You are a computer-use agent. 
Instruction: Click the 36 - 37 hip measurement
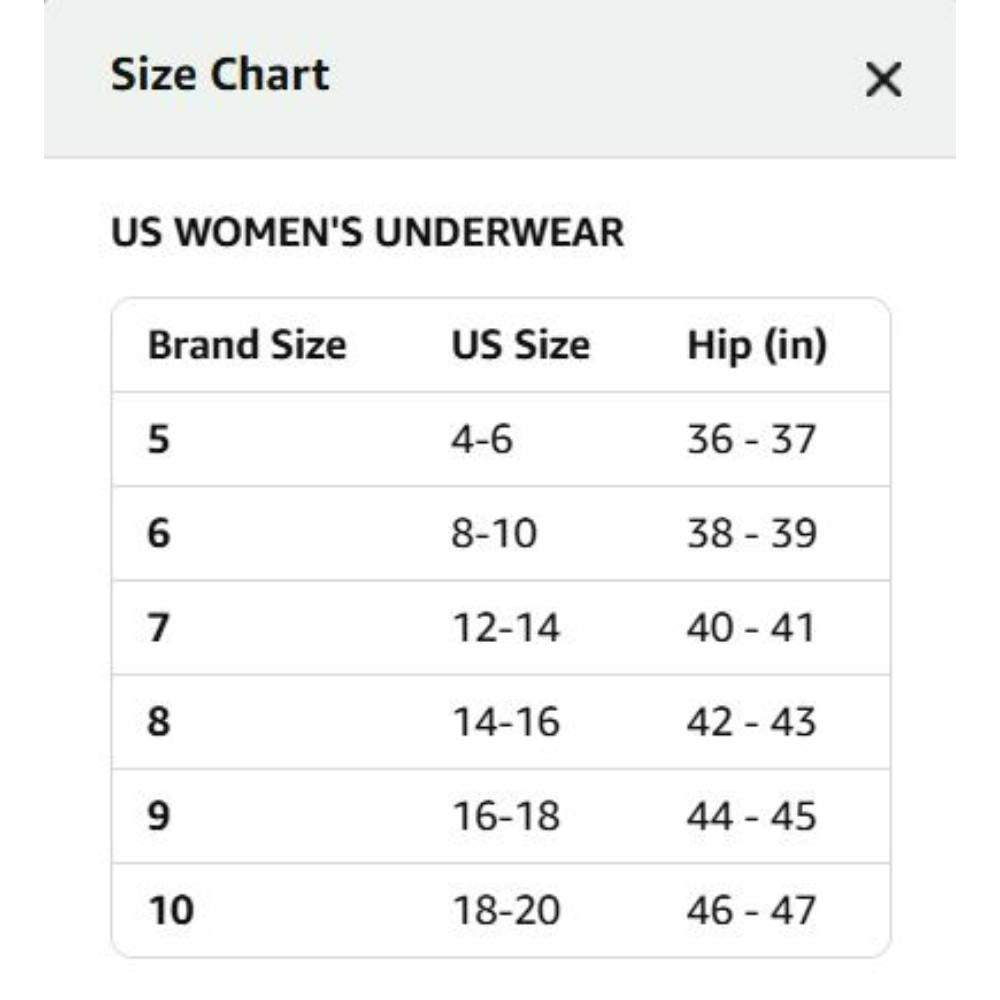(751, 439)
